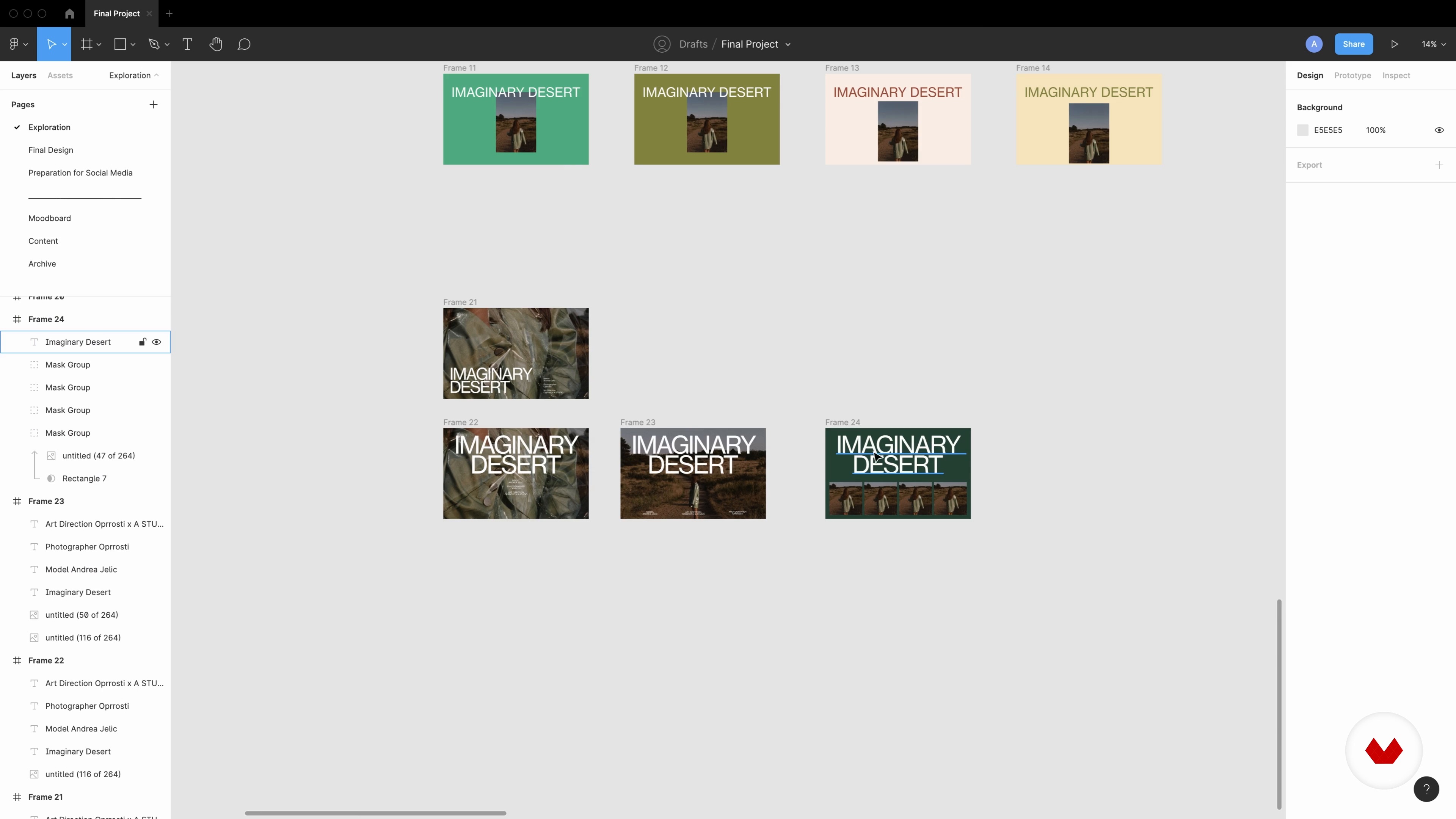Select the Frame tool
This screenshot has height=819, width=1456.
tap(86, 44)
